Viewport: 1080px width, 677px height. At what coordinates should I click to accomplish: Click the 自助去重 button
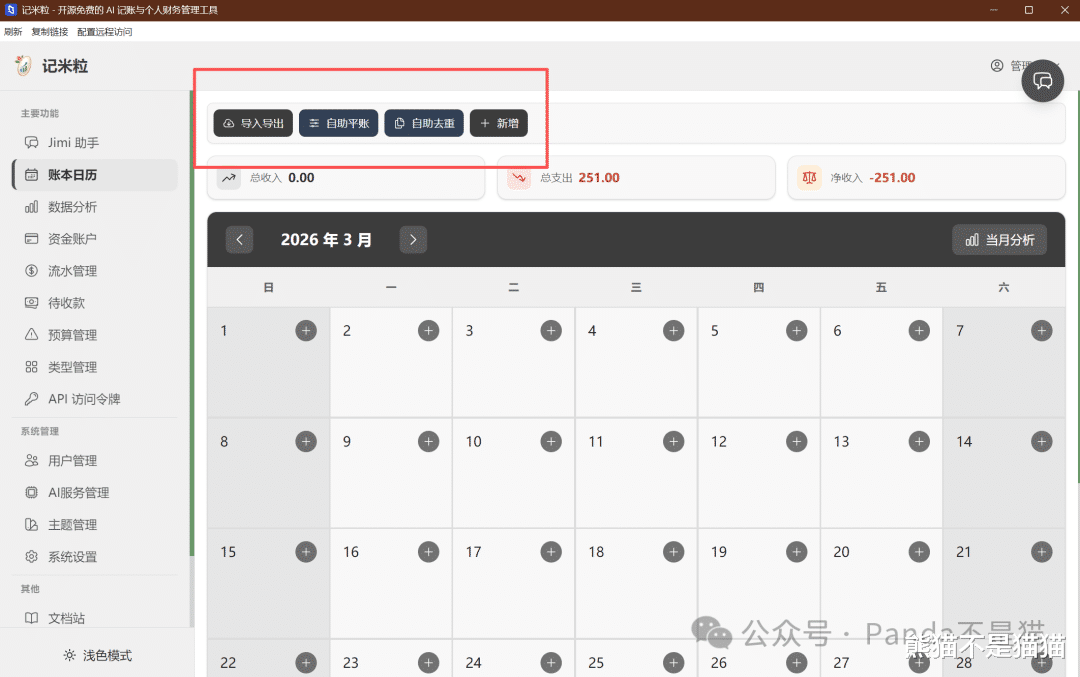pyautogui.click(x=424, y=123)
